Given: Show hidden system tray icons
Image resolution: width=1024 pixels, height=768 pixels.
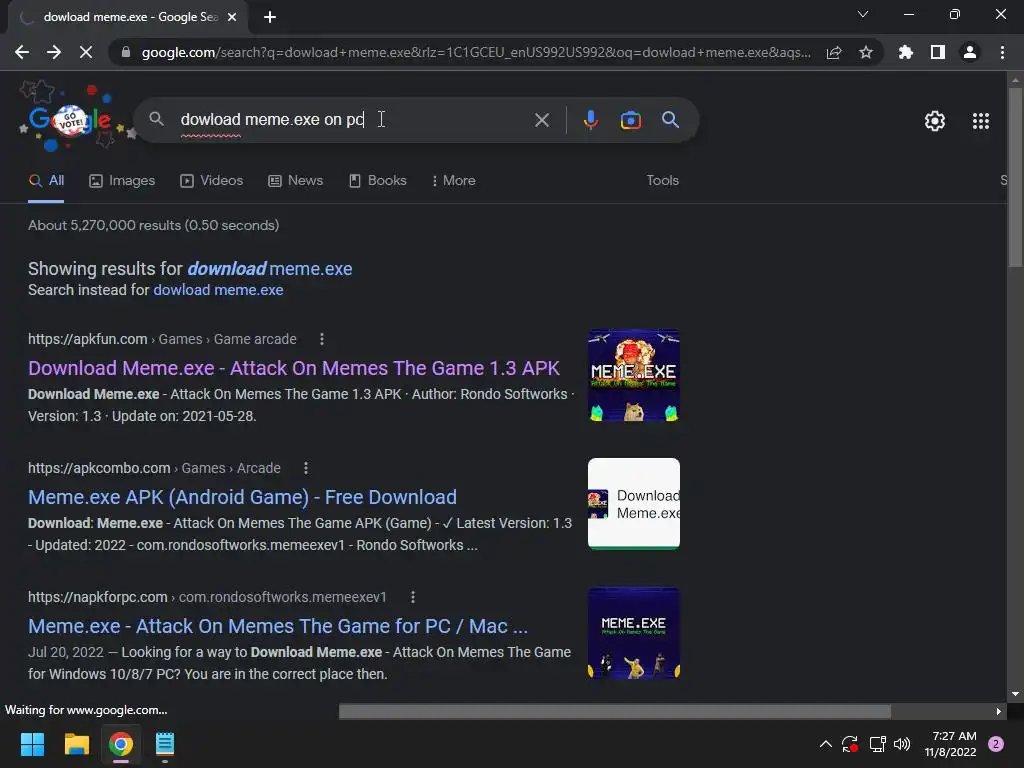Looking at the screenshot, I should pos(825,744).
